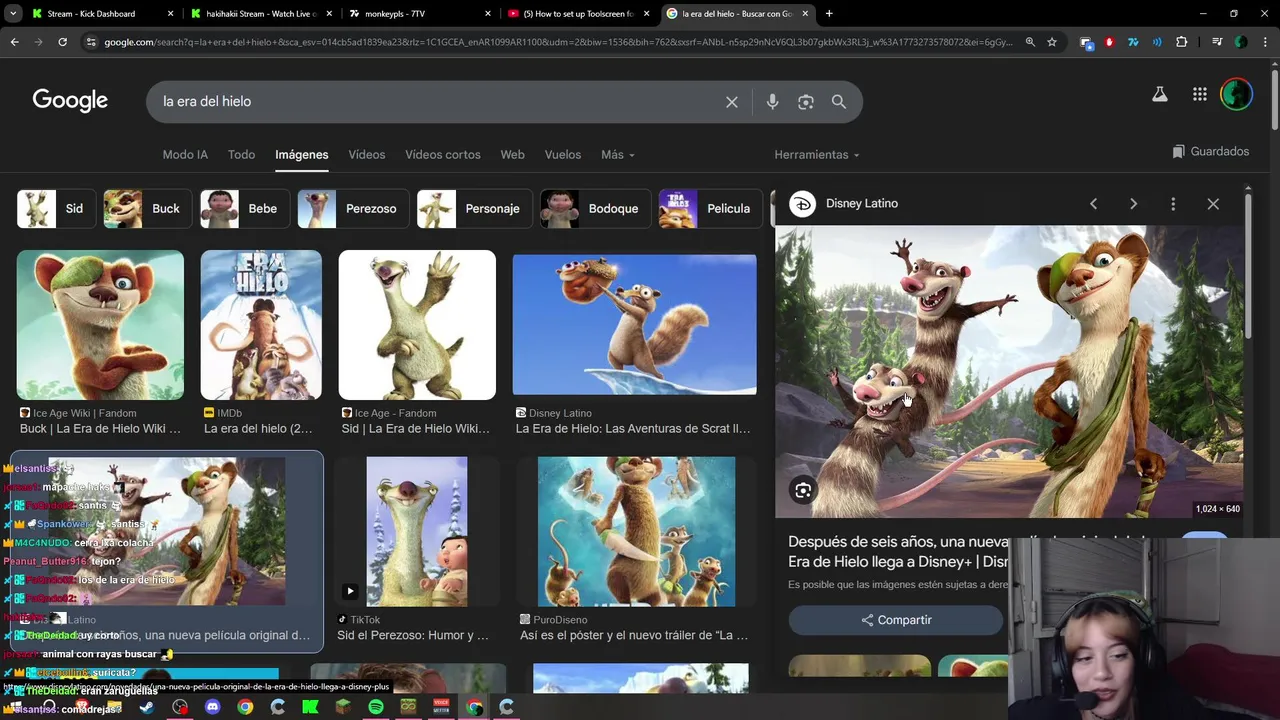Open the browser zoom magnifier icon

tap(1030, 42)
